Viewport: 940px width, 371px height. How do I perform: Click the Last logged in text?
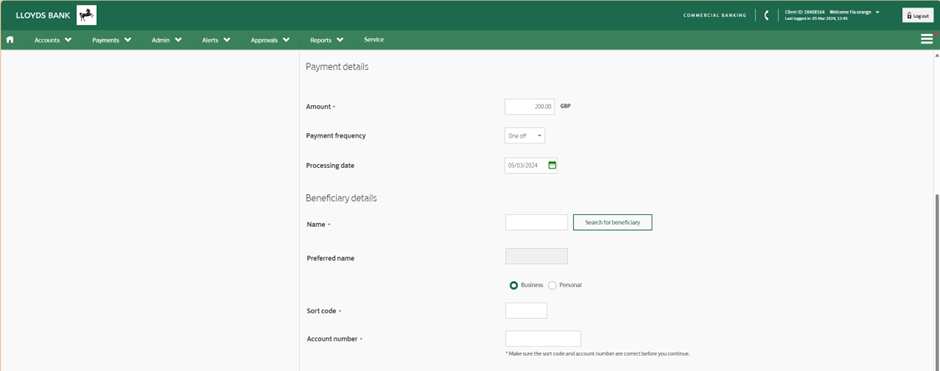coord(816,19)
